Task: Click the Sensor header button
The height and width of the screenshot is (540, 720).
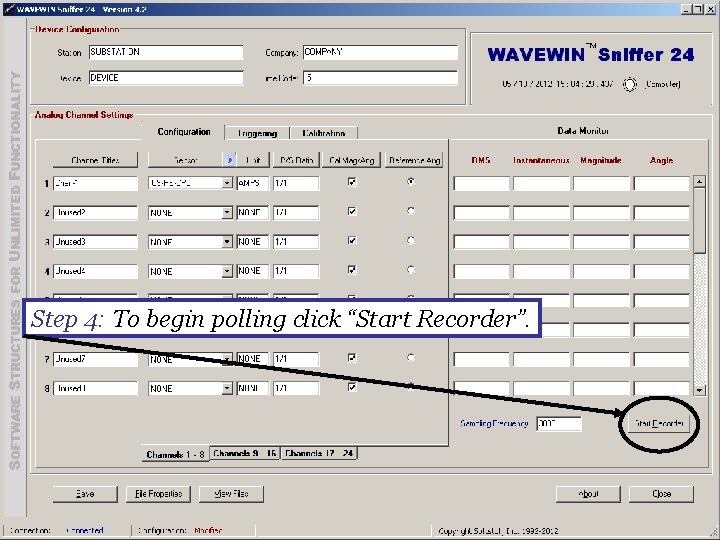Action: [186, 160]
